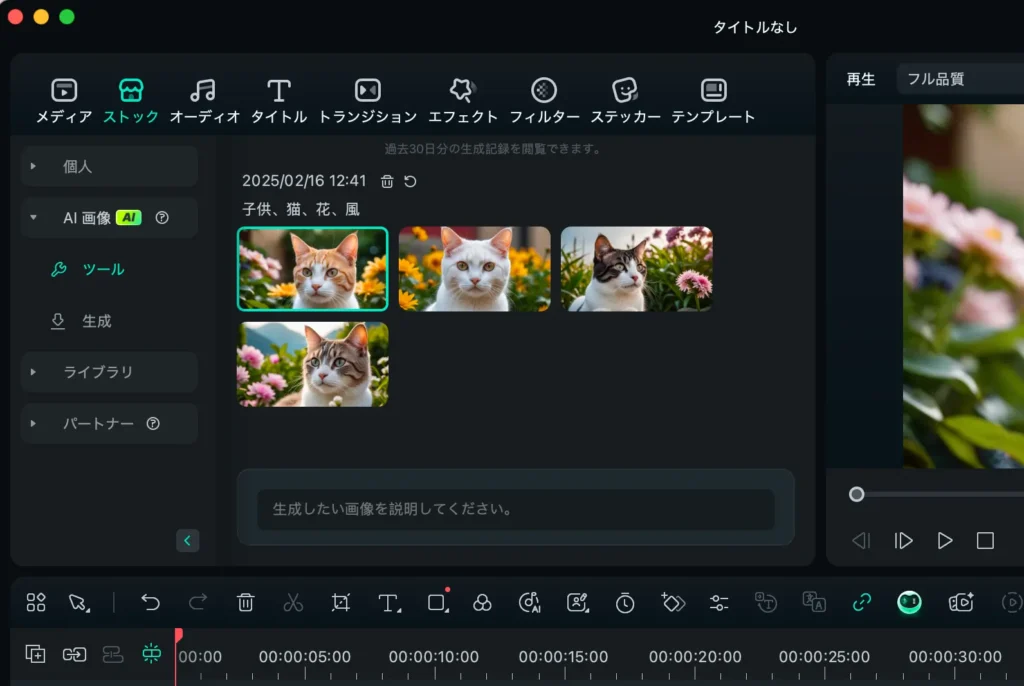Open the フル品質 playback quality dropdown

tap(955, 79)
